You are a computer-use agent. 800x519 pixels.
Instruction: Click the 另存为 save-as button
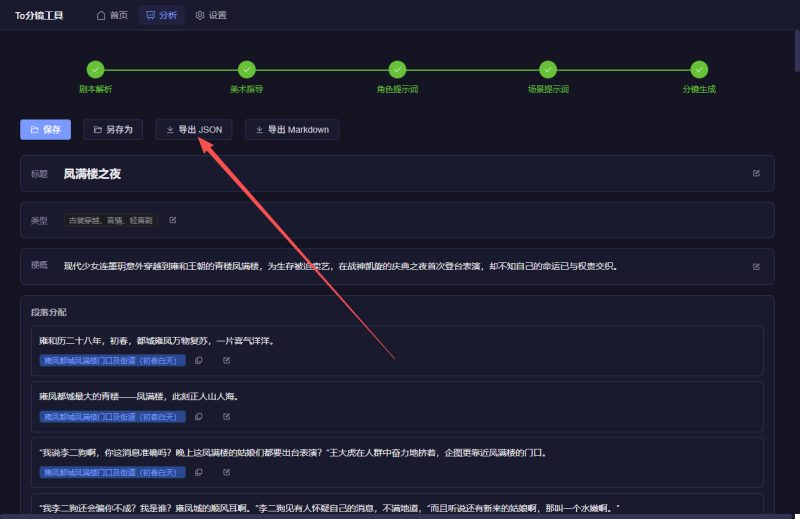(x=114, y=129)
